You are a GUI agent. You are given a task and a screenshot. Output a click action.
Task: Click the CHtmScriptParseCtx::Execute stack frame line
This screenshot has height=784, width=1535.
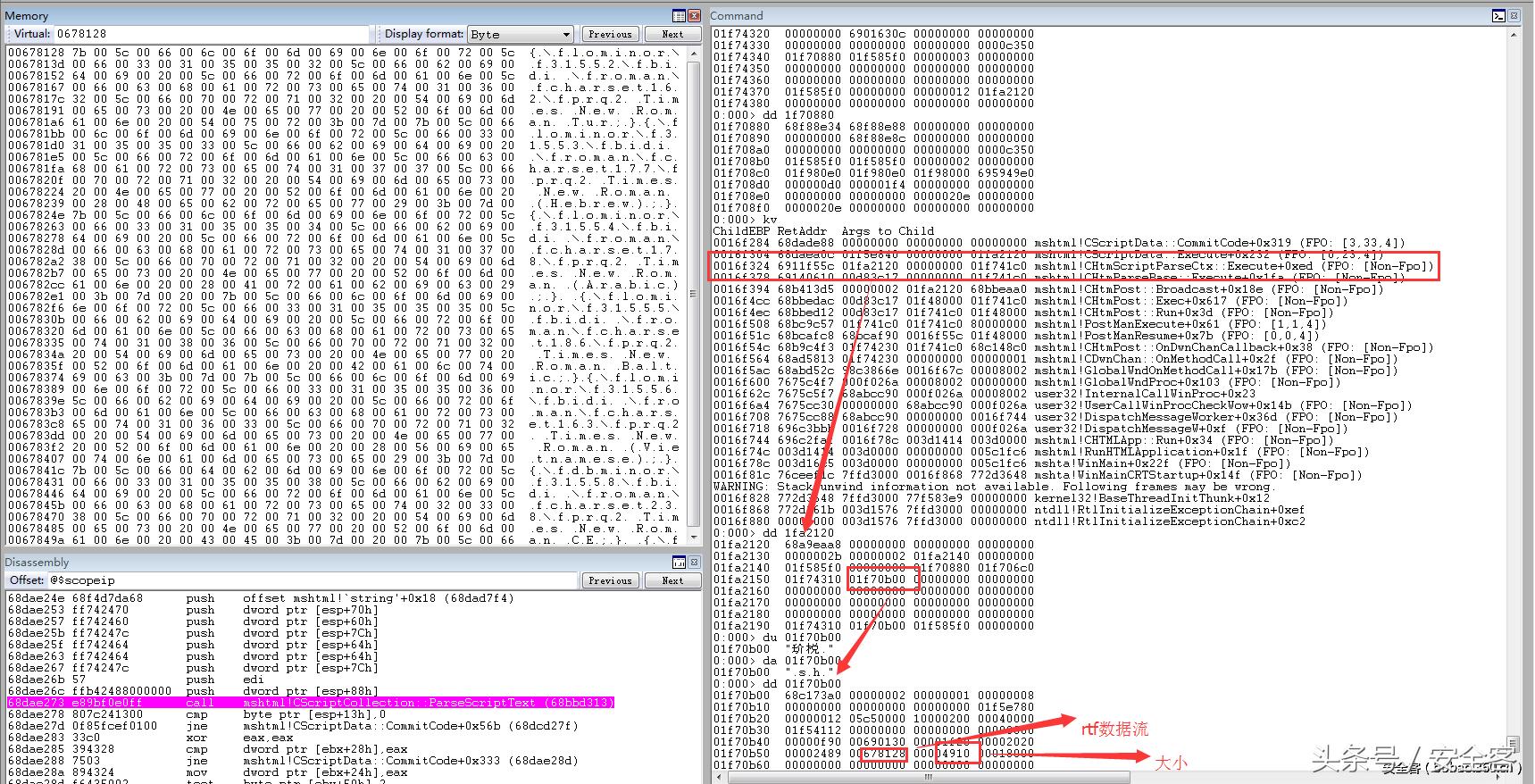1072,266
